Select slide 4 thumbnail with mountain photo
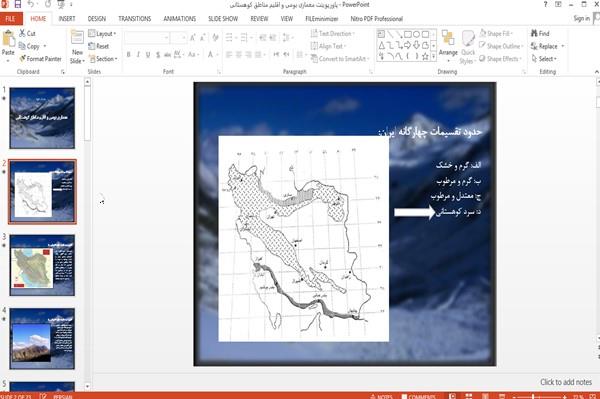The image size is (600, 399). (42, 338)
